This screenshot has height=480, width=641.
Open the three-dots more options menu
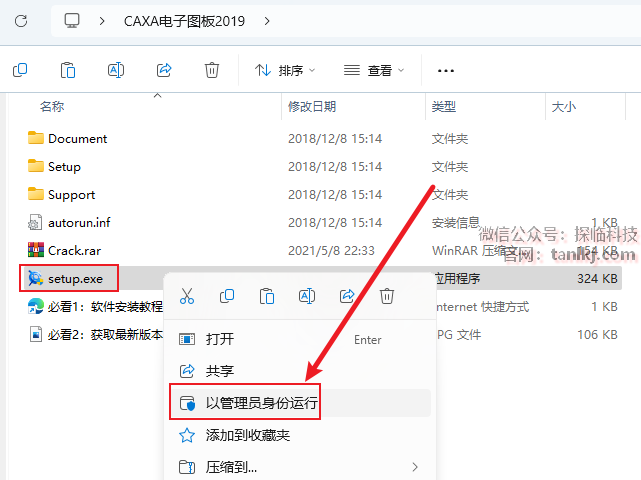click(446, 71)
